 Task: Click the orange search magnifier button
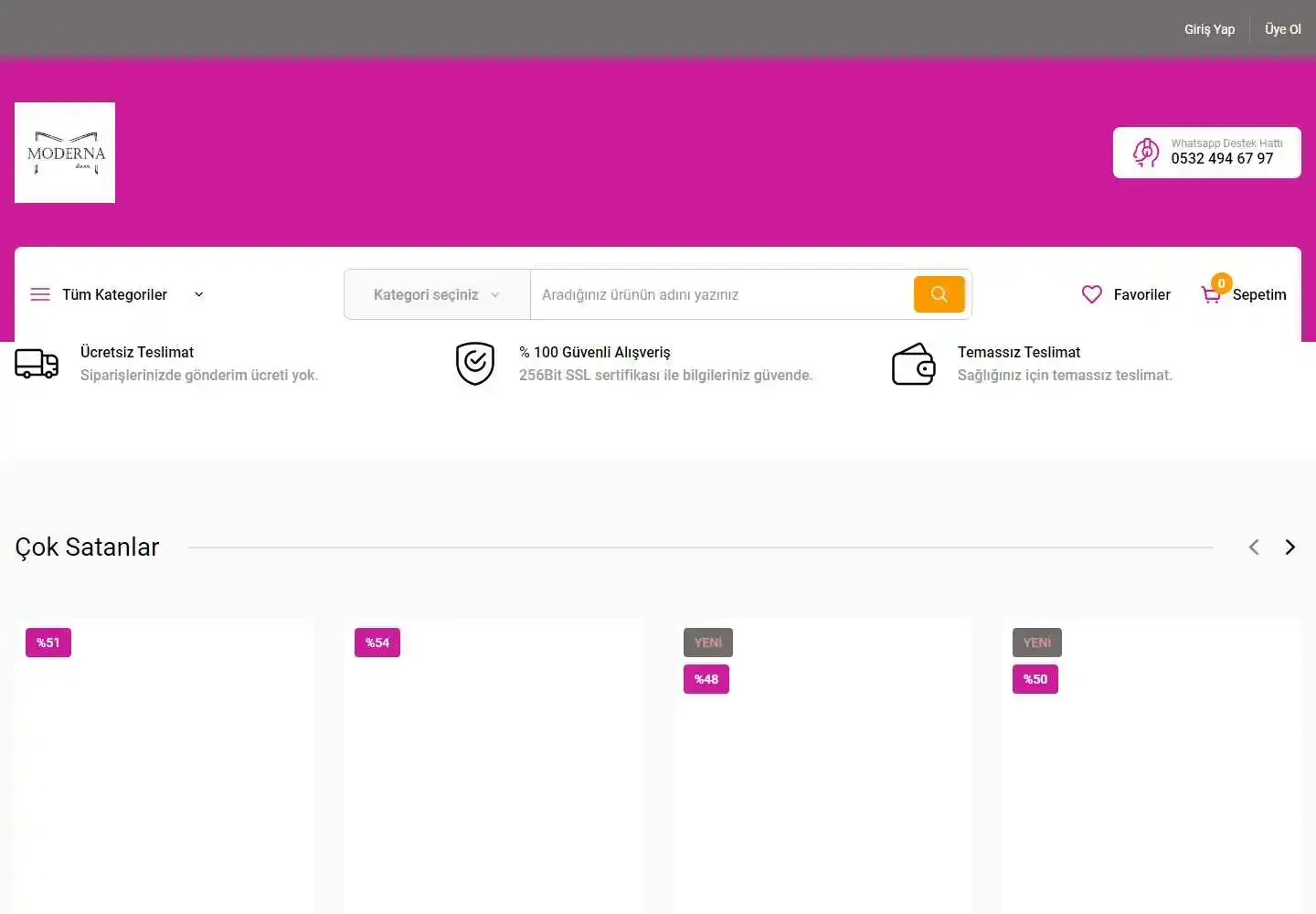pos(939,294)
